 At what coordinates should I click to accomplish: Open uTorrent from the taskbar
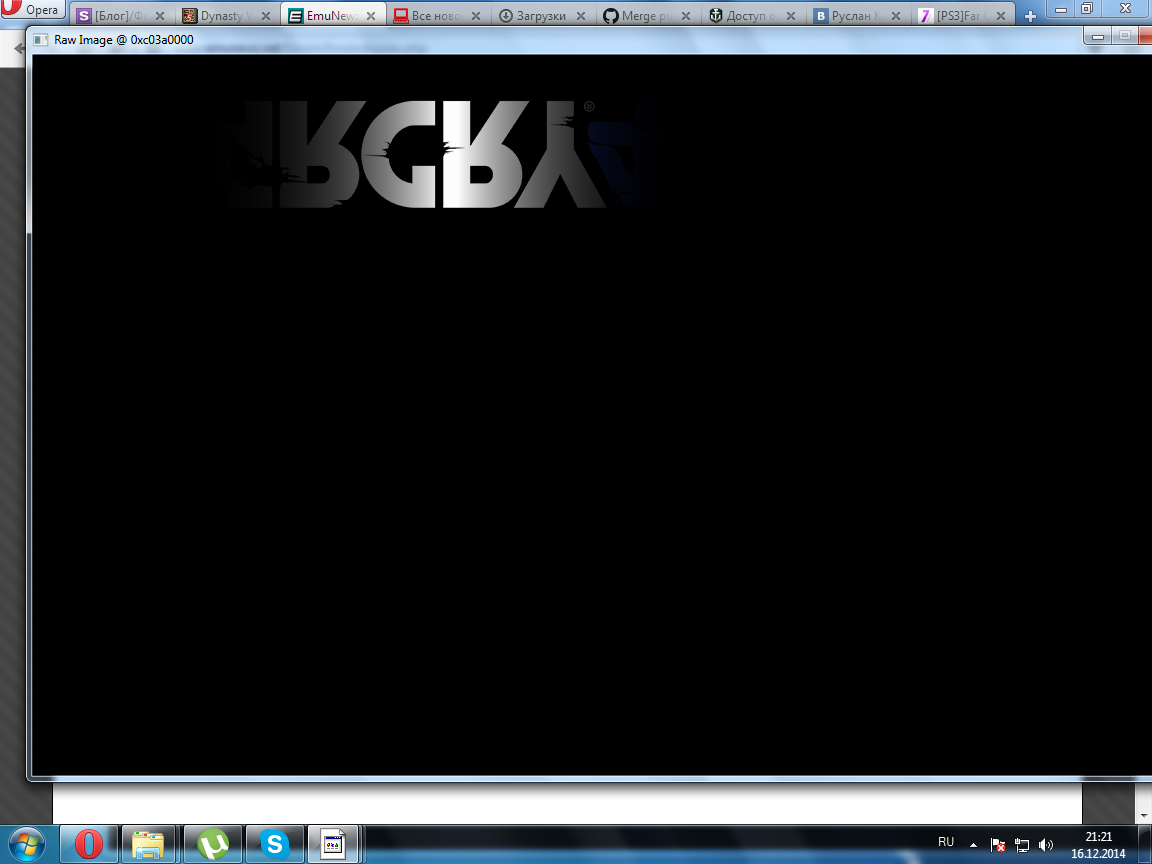point(212,845)
